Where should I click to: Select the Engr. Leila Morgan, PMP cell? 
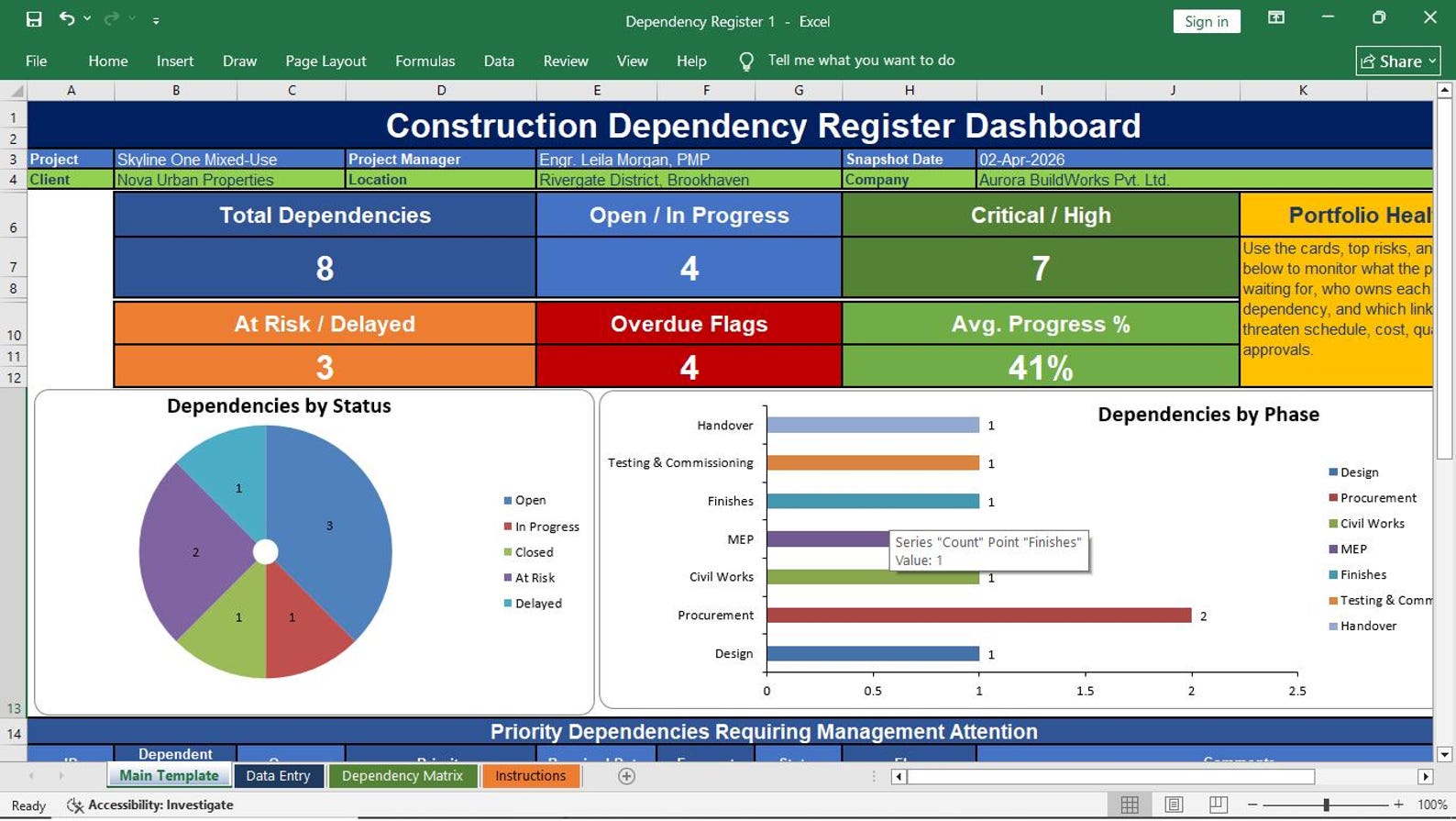tap(689, 159)
